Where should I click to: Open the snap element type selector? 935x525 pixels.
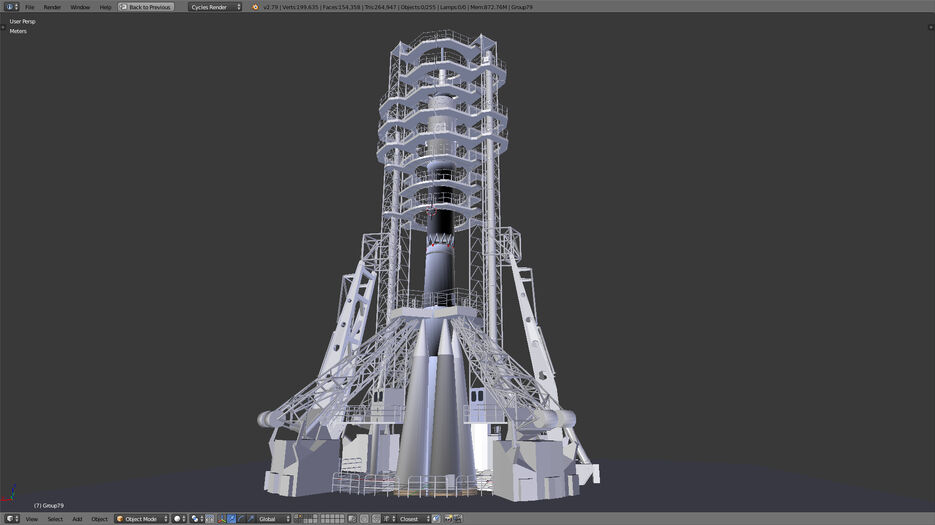389,519
